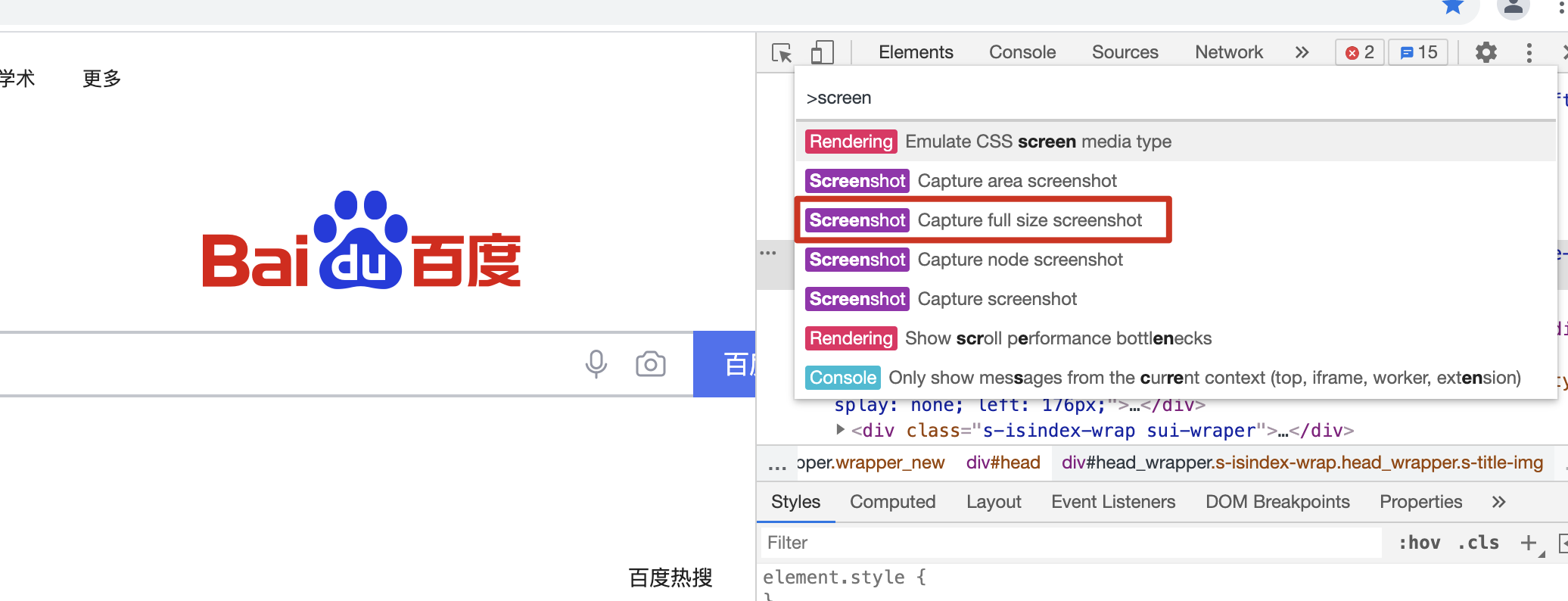Choose Only show messages from current context
Screen dimensions: 1568x601
1176,378
